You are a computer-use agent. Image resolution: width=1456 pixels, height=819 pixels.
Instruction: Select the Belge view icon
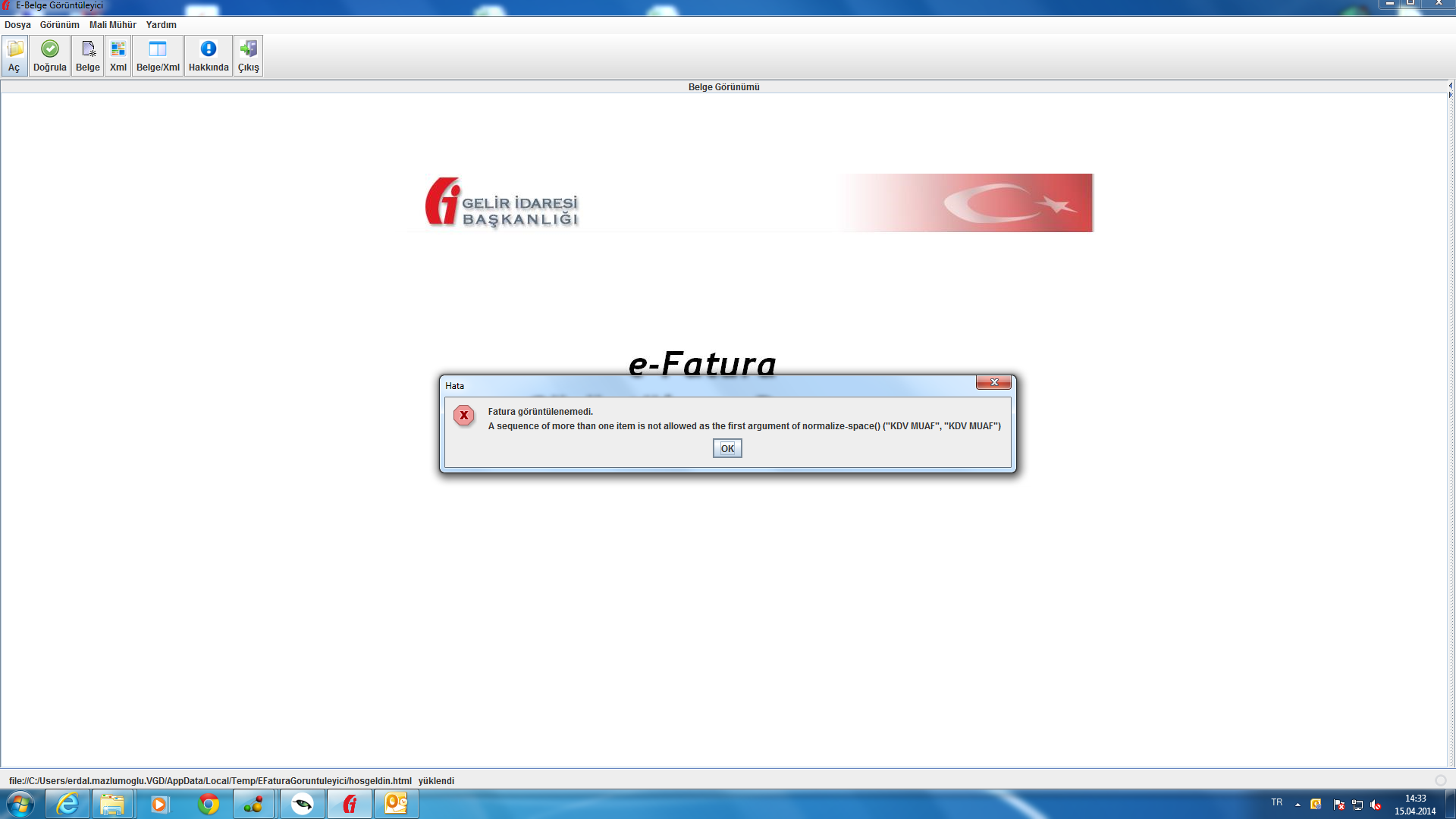[x=88, y=55]
